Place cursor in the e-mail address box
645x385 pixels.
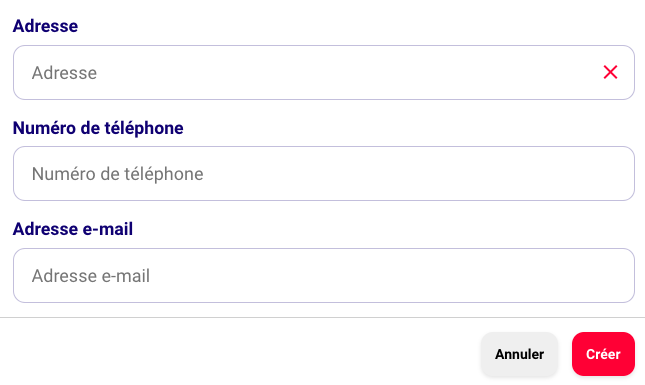[x=324, y=276]
